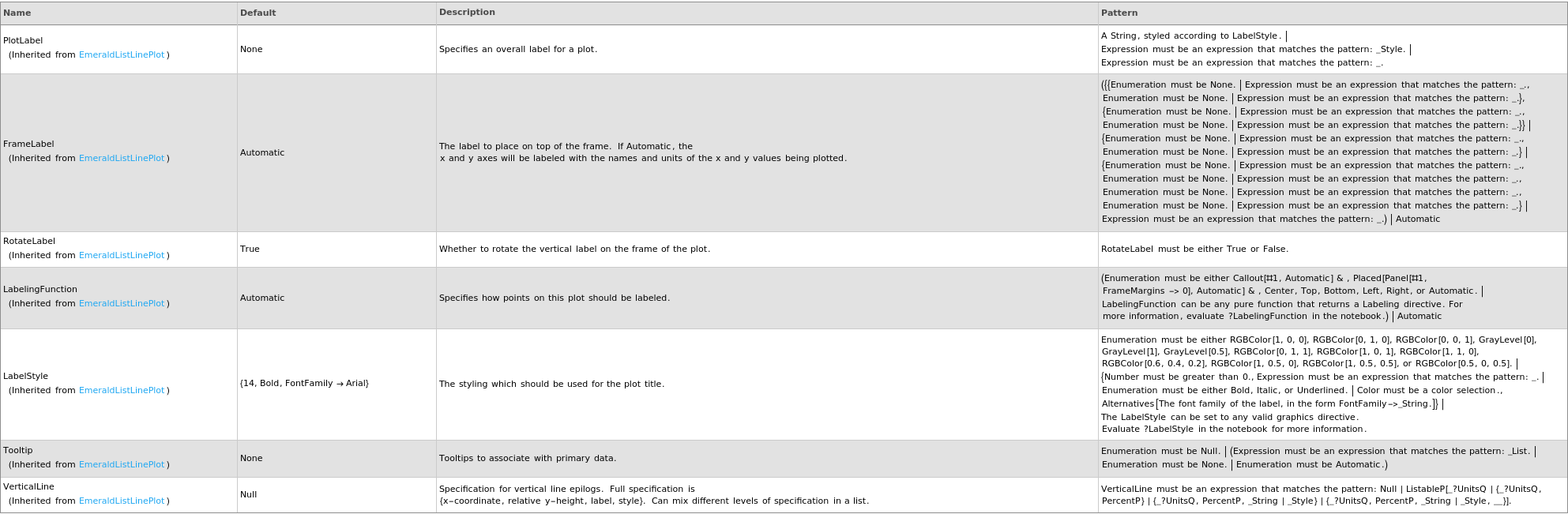
Task: Follow the EmeraldListLinePlot link under RotateLabel
Action: [122, 256]
